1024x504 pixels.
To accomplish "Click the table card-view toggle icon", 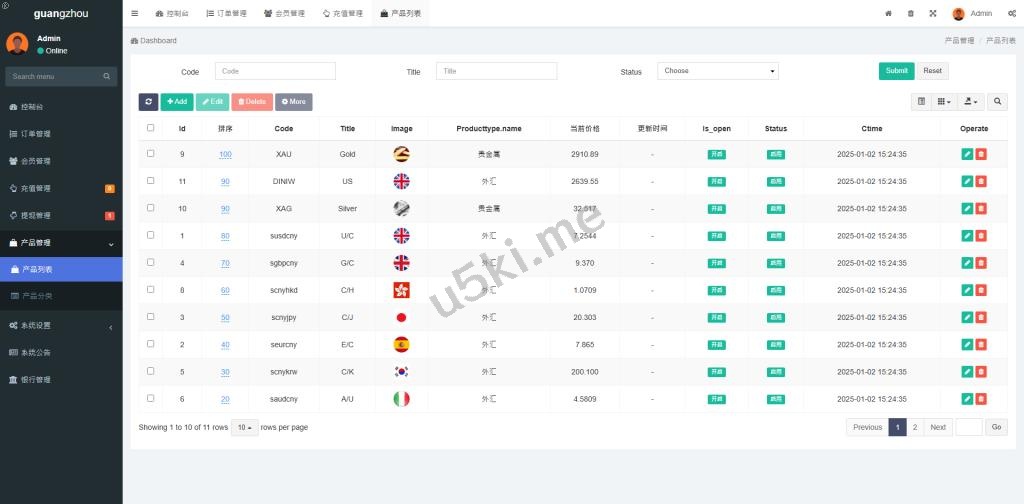I will (x=921, y=102).
